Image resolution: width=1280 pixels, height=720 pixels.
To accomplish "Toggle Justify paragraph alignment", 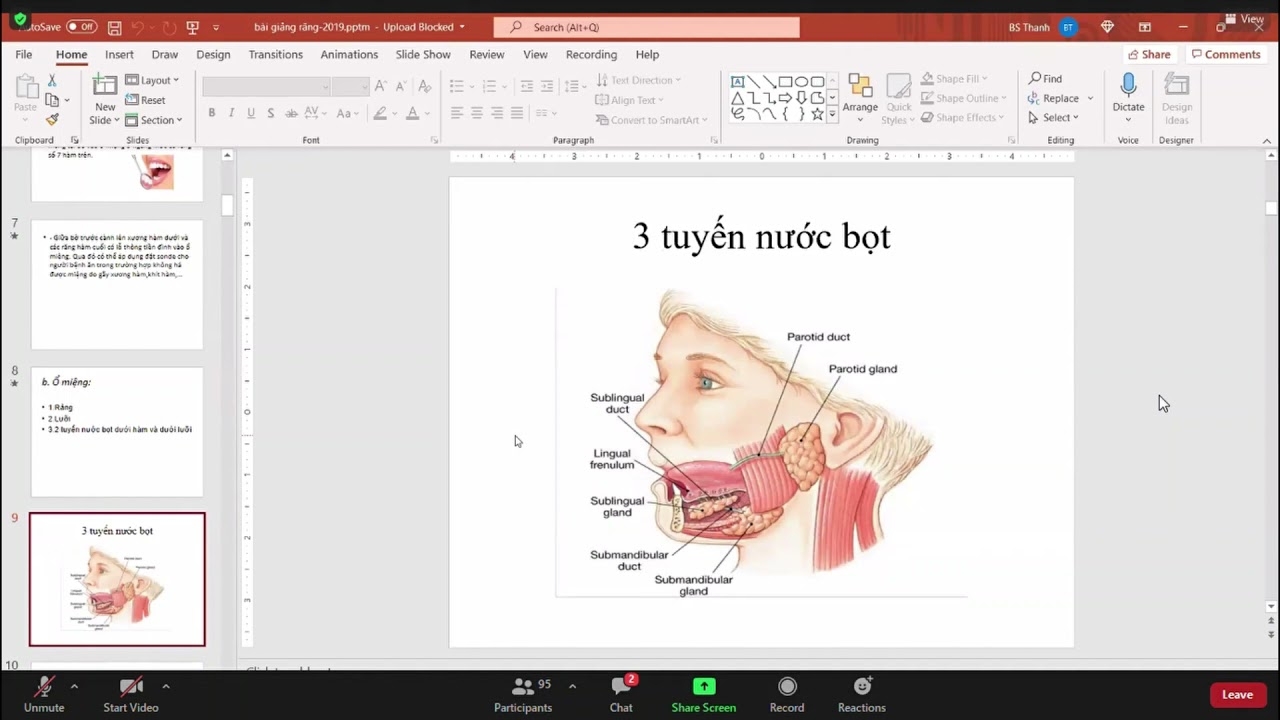I will 517,113.
